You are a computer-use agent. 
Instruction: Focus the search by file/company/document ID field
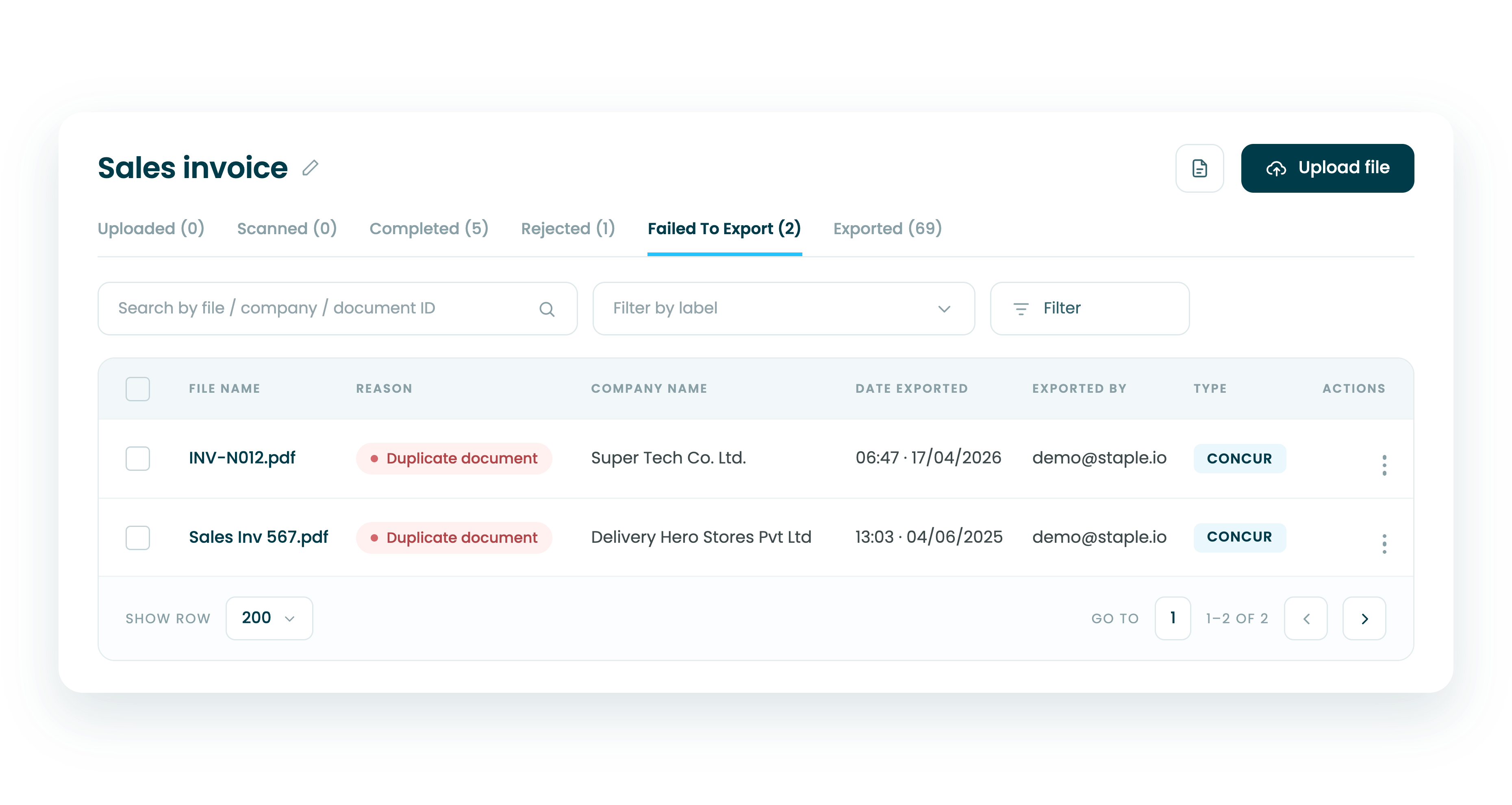[337, 308]
